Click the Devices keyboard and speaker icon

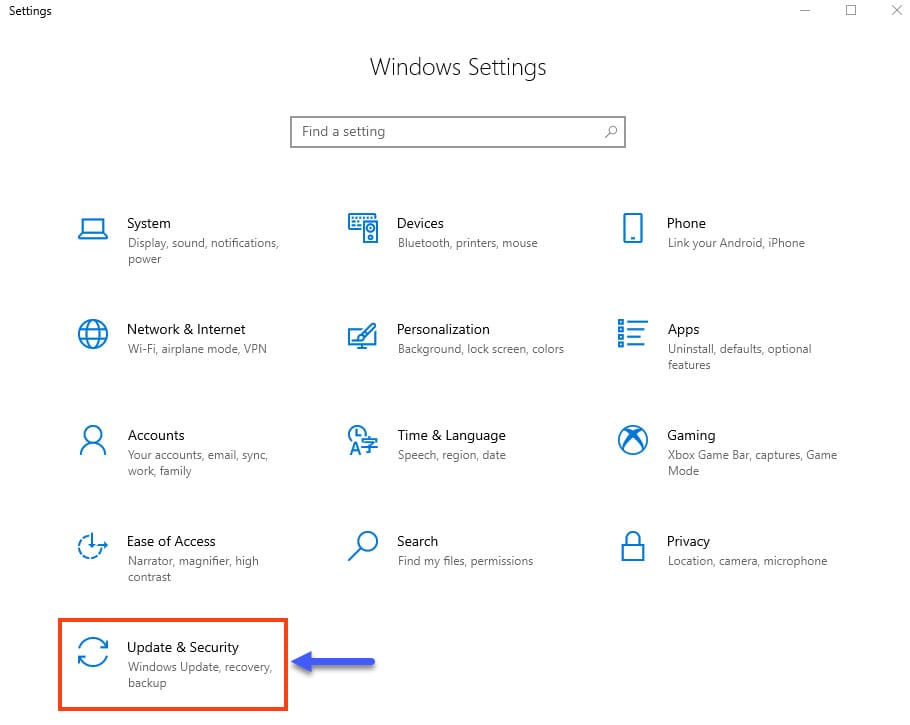[363, 228]
